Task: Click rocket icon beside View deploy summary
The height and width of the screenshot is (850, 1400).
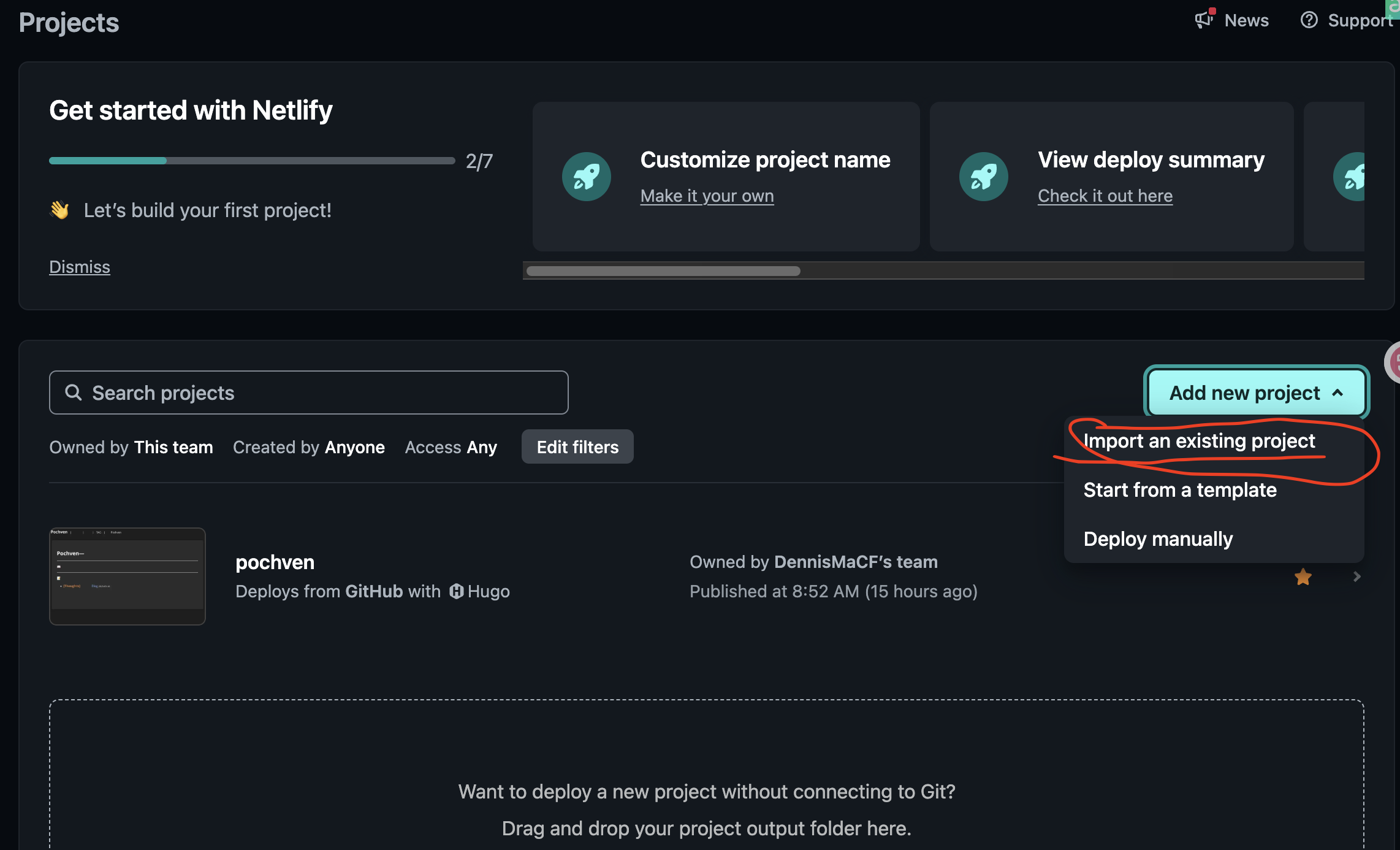Action: [983, 177]
